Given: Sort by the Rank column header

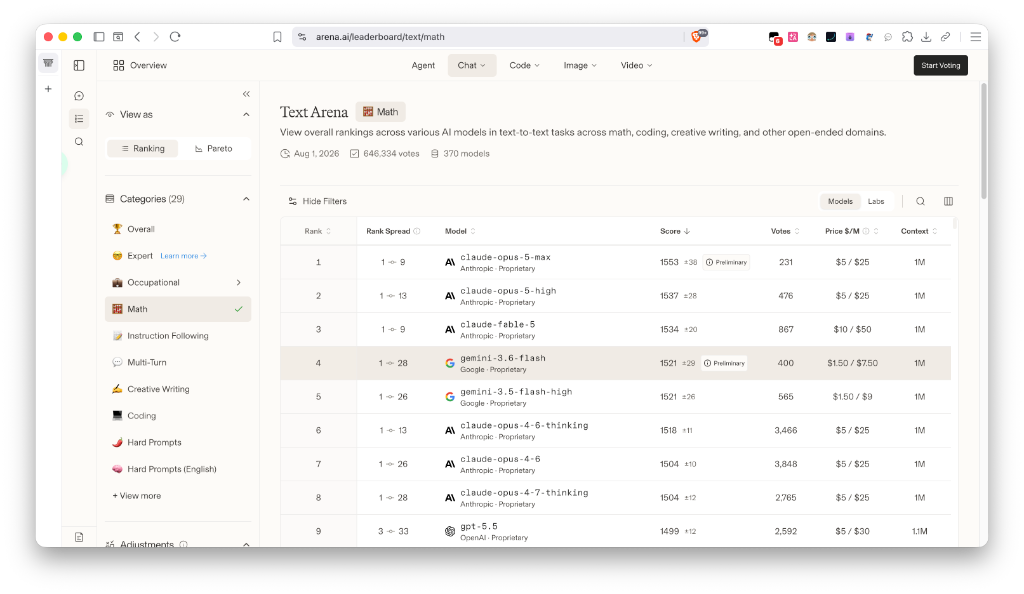Looking at the screenshot, I should (x=317, y=231).
